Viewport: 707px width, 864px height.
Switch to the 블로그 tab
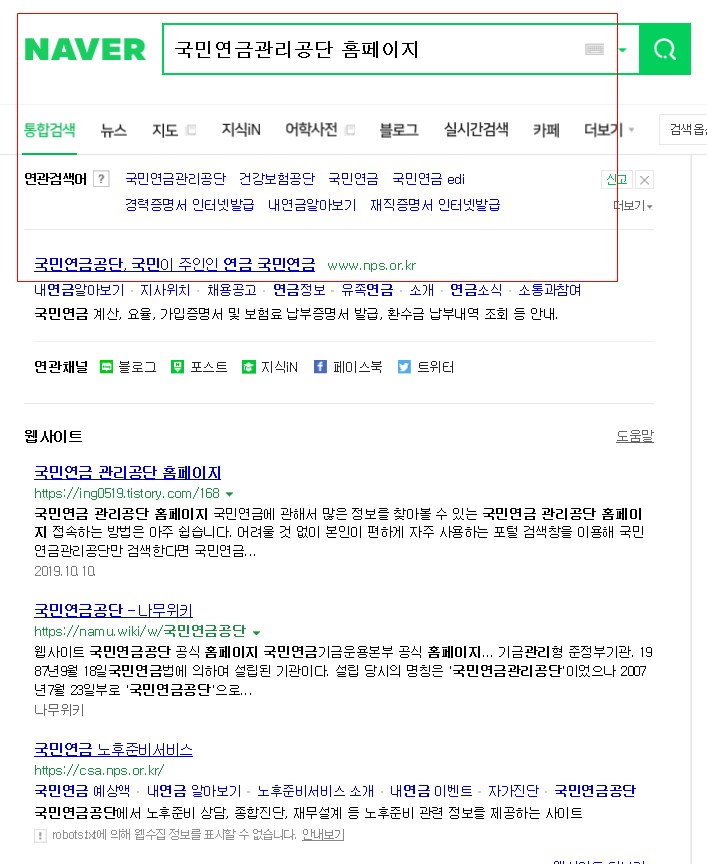pos(398,131)
